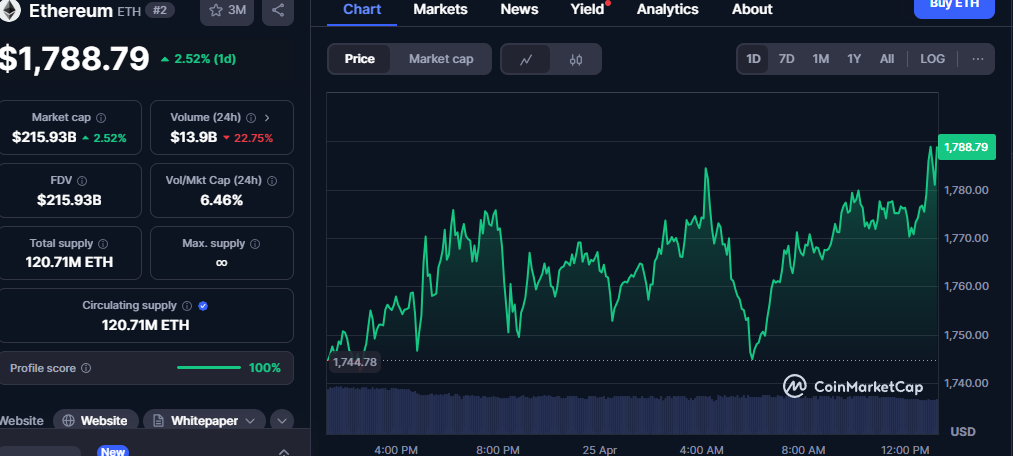This screenshot has width=1013, height=456.
Task: Click the $13.9B volume value
Action: (x=193, y=137)
